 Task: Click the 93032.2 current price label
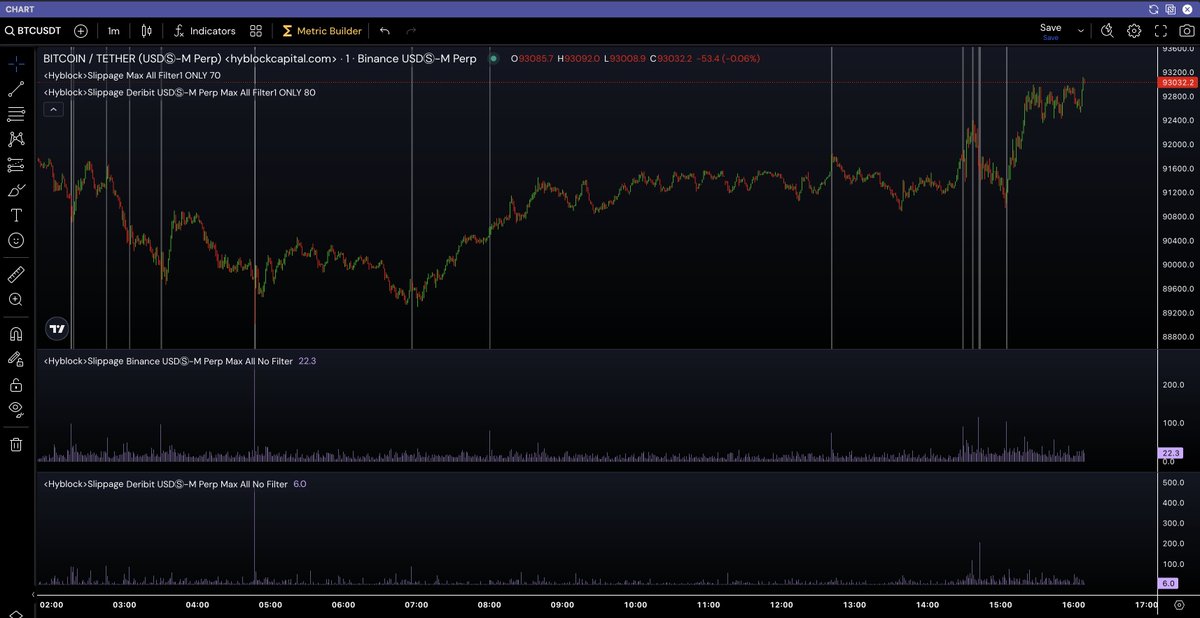point(1178,82)
